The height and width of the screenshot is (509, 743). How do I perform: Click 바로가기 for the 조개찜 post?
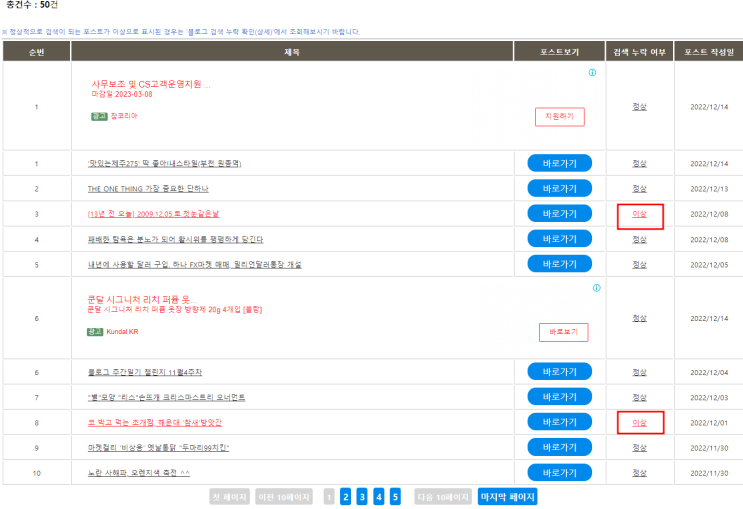coord(560,422)
